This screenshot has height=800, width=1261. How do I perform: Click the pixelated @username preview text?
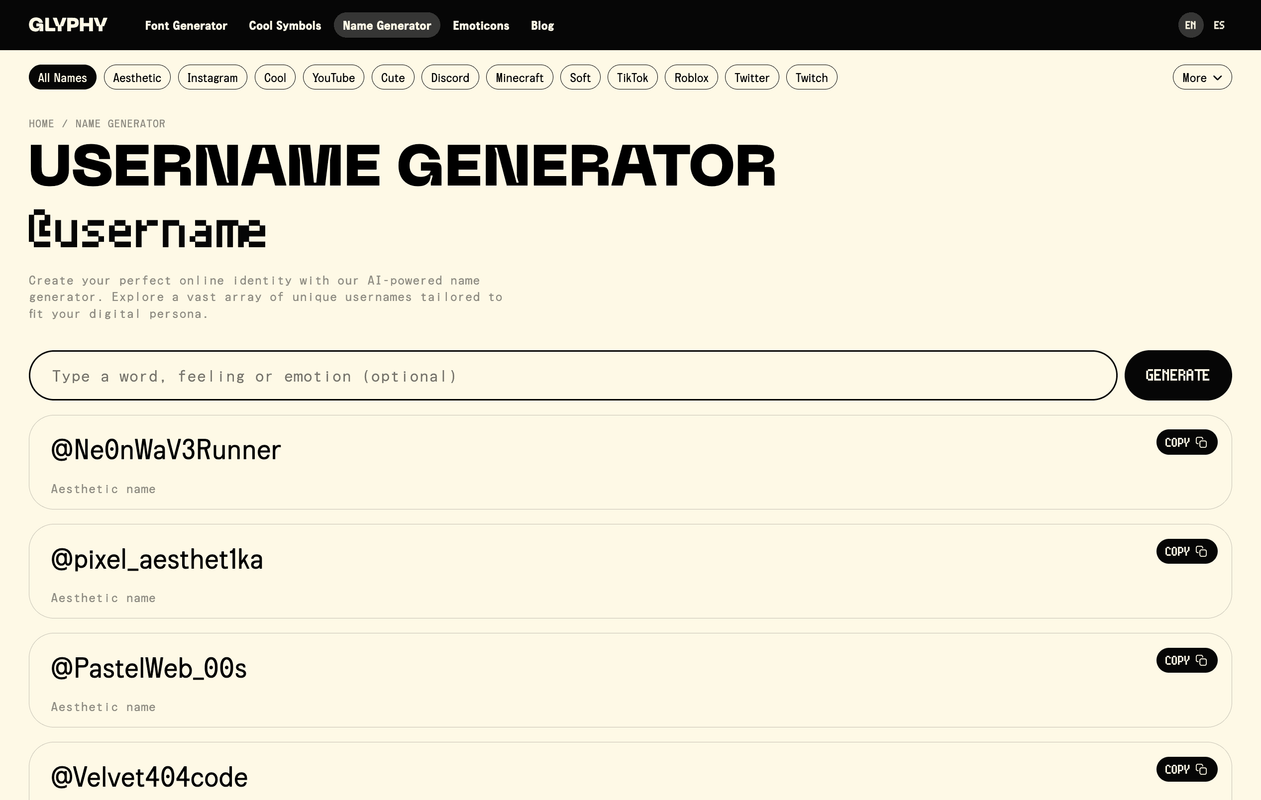pos(147,229)
